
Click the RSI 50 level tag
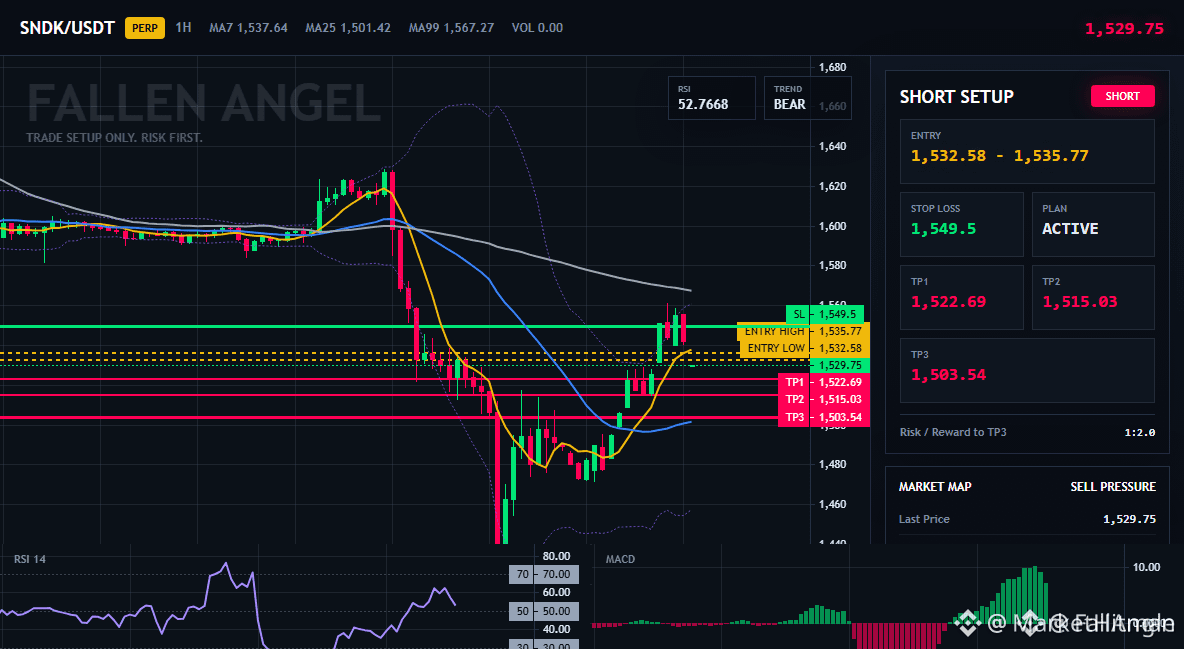pos(544,610)
